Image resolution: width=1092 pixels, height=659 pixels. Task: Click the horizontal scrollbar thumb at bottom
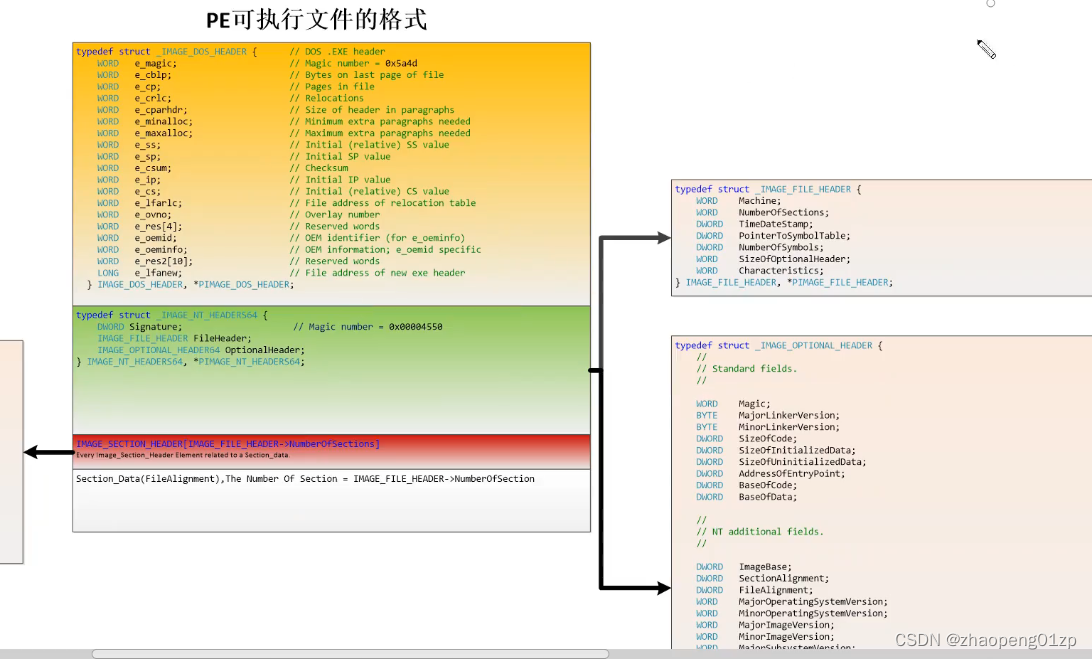350,653
